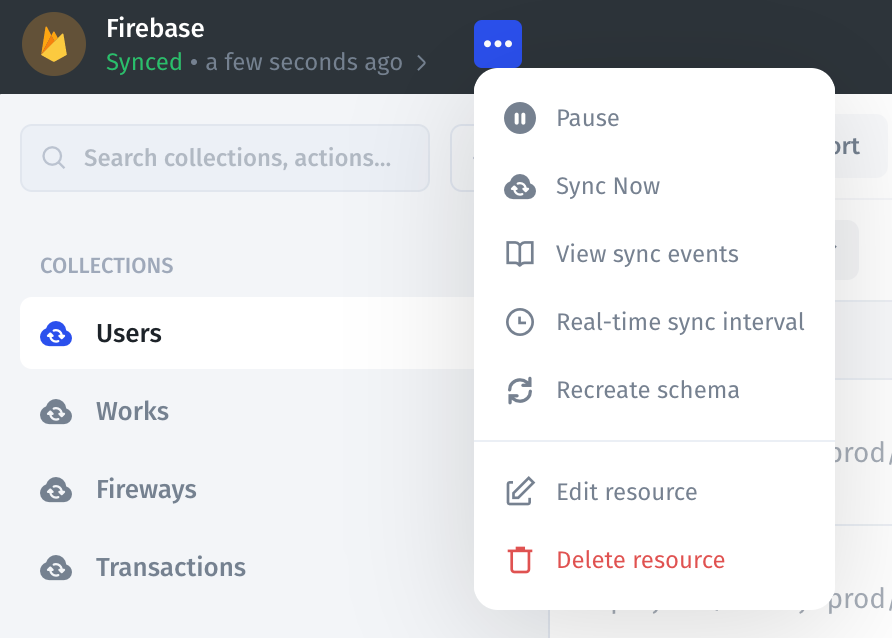Choose Sync Now in the menu
892x638 pixels.
654,187
